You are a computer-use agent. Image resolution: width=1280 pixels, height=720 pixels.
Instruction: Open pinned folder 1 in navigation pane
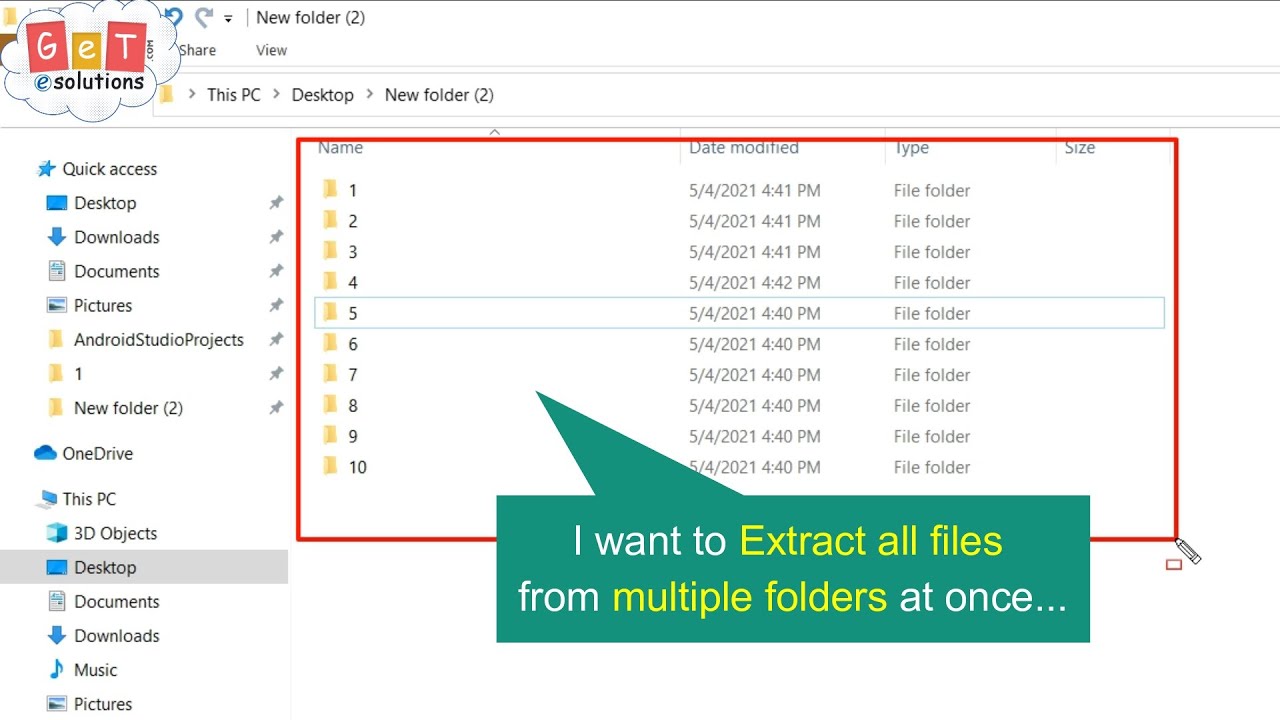(x=78, y=374)
